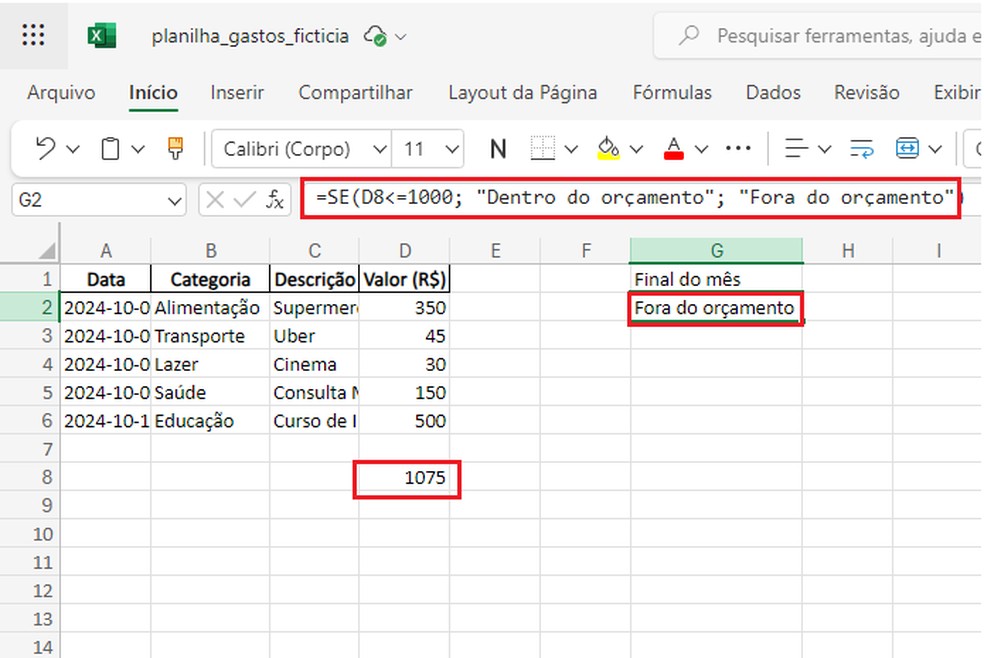Click the text alignment icon
This screenshot has width=984, height=658.
pyautogui.click(x=796, y=149)
